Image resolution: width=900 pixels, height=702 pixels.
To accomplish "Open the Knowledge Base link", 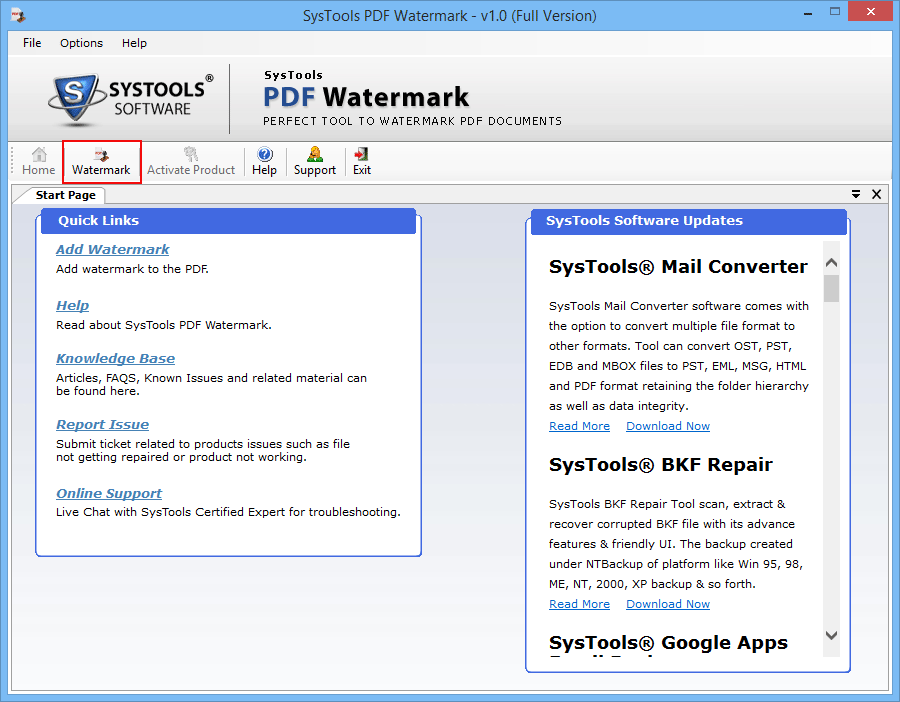I will (x=115, y=359).
